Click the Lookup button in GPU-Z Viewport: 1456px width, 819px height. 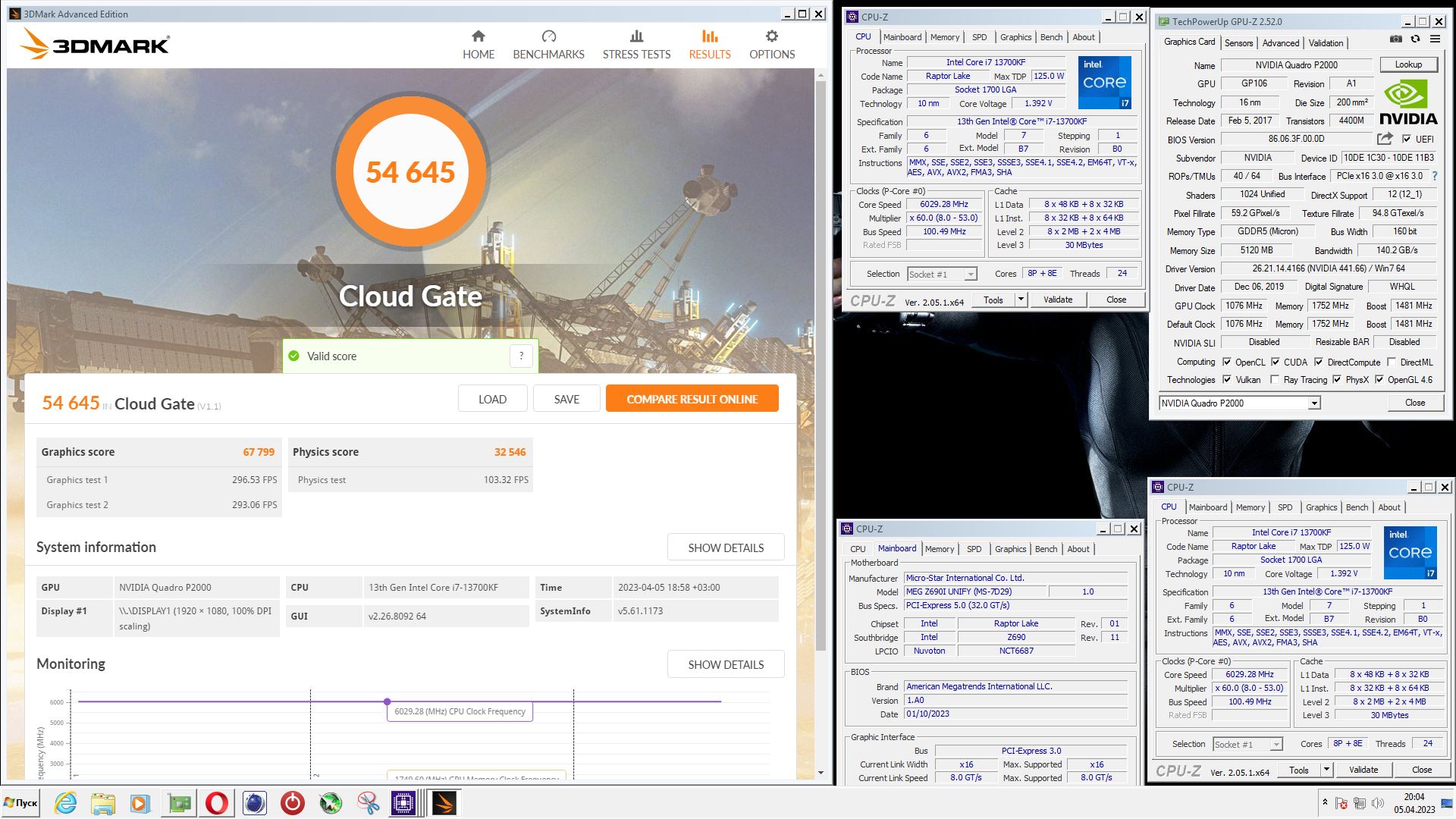pyautogui.click(x=1408, y=64)
